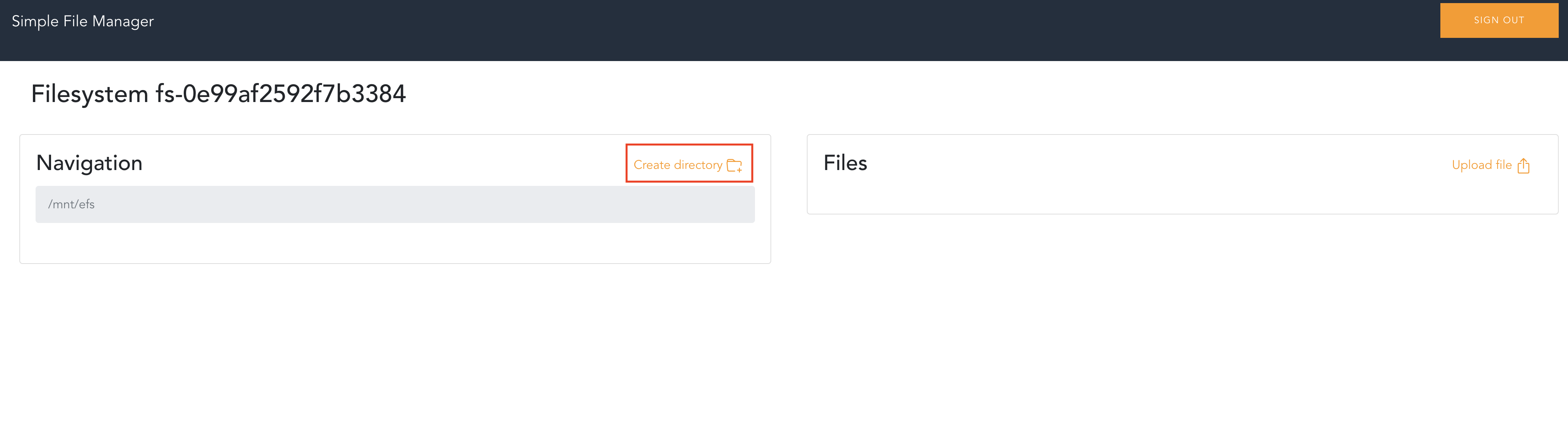The width and height of the screenshot is (1568, 439).
Task: Click the Simple File Manager title
Action: [83, 20]
